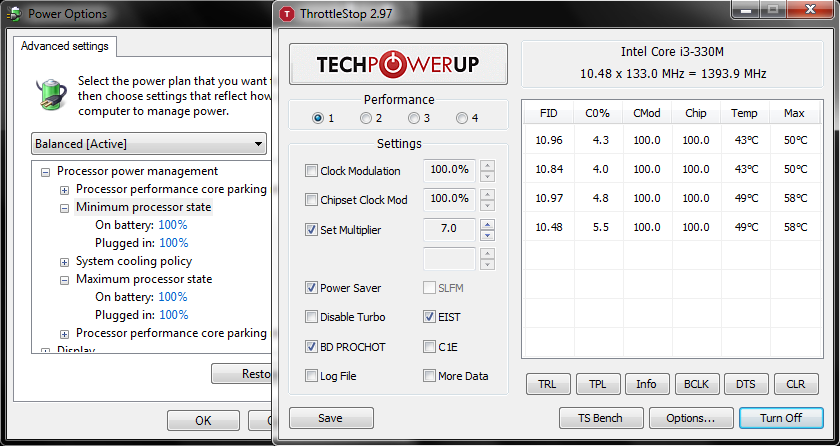Viewport: 840px width, 446px height.
Task: Click the TRL button
Action: [548, 384]
